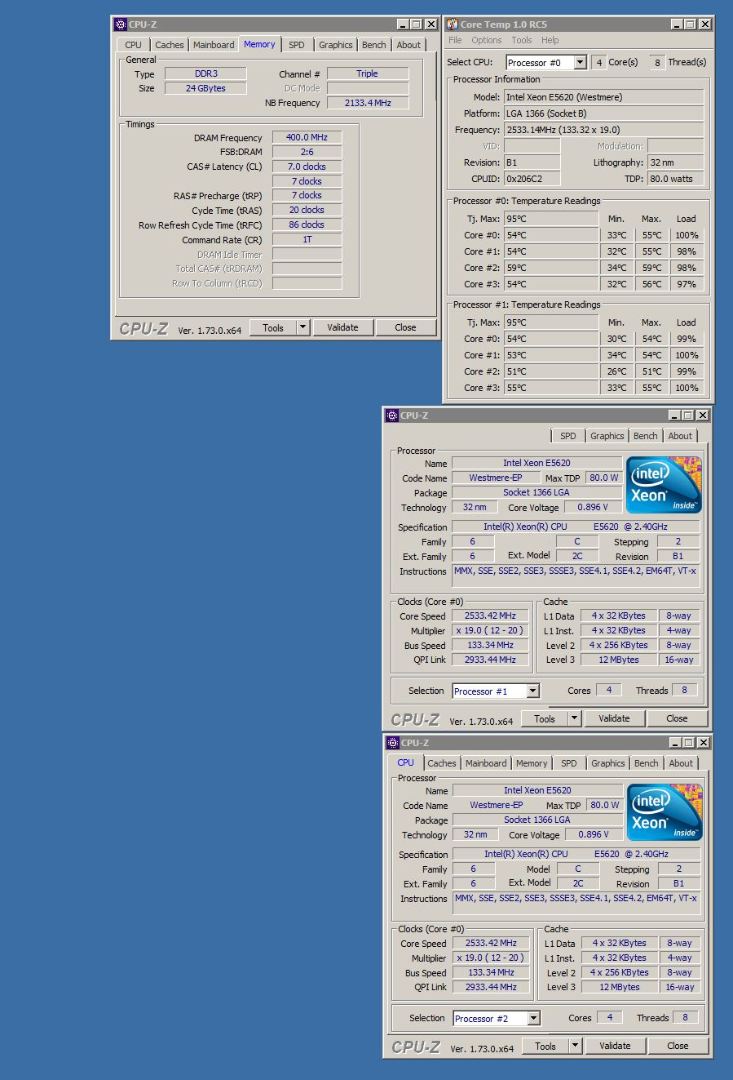Minimize the Core Temp window
Image resolution: width=733 pixels, height=1080 pixels.
(x=677, y=24)
